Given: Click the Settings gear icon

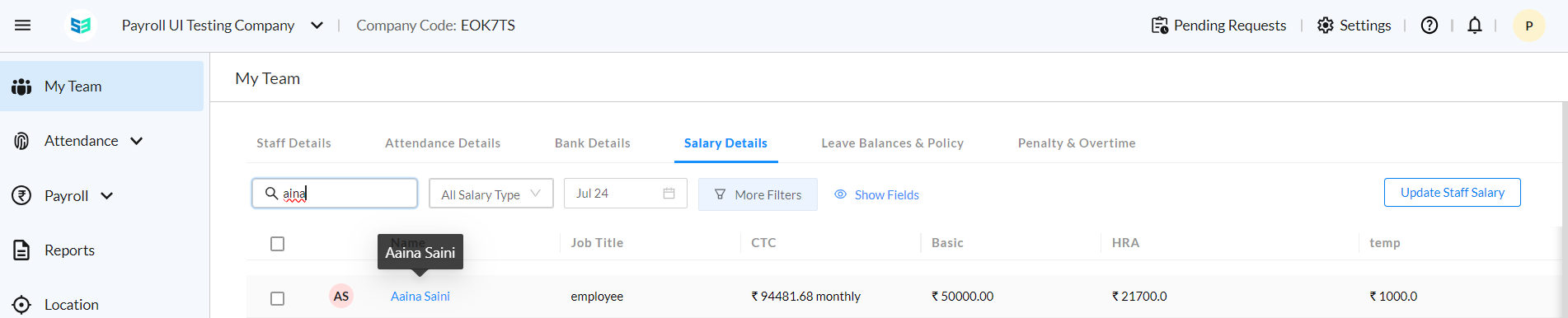Looking at the screenshot, I should pos(1325,26).
